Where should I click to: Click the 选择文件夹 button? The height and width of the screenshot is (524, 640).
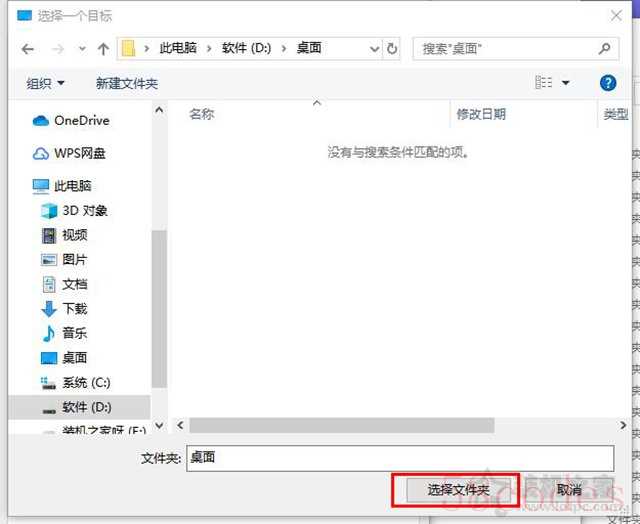pyautogui.click(x=457, y=490)
